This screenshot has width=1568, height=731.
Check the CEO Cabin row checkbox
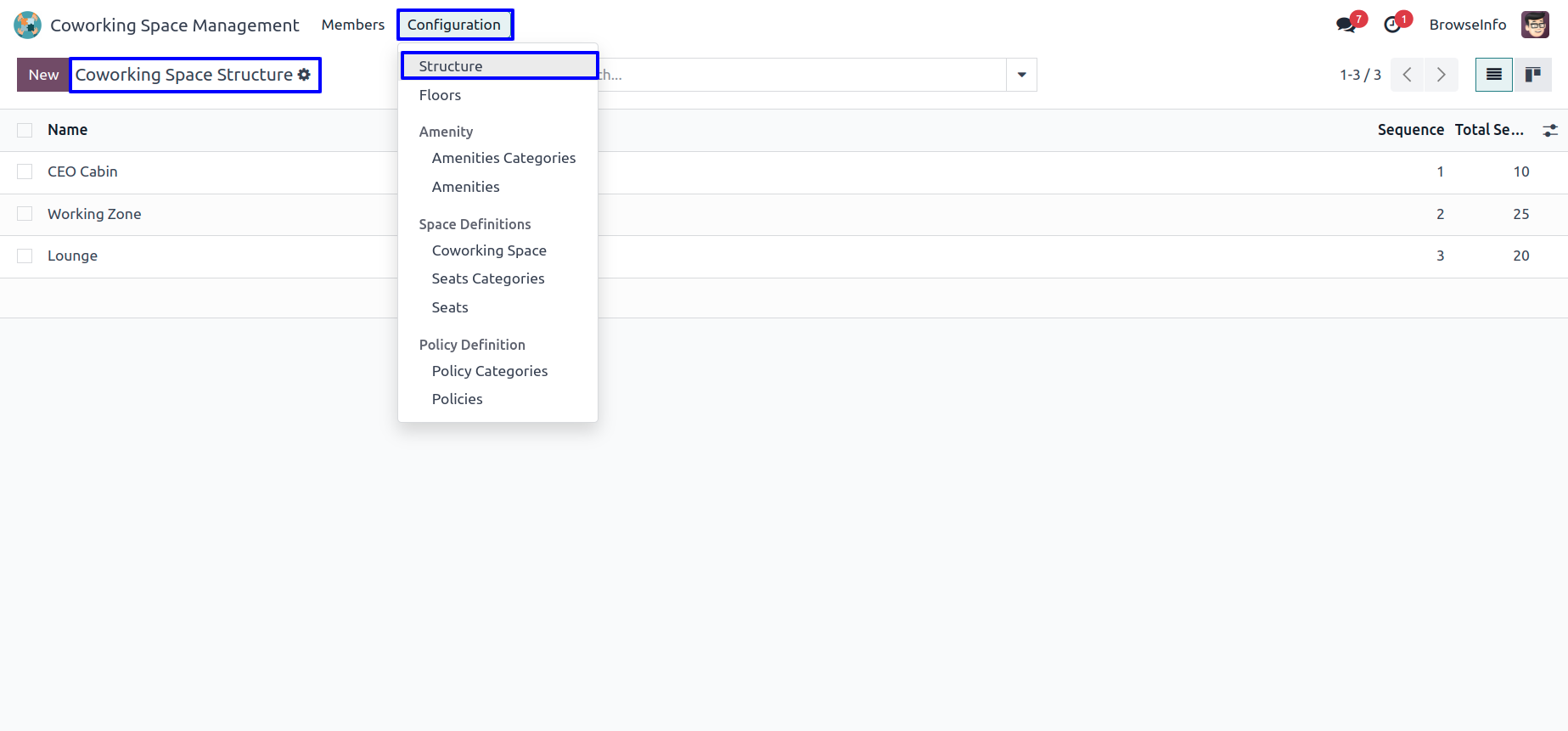point(25,172)
